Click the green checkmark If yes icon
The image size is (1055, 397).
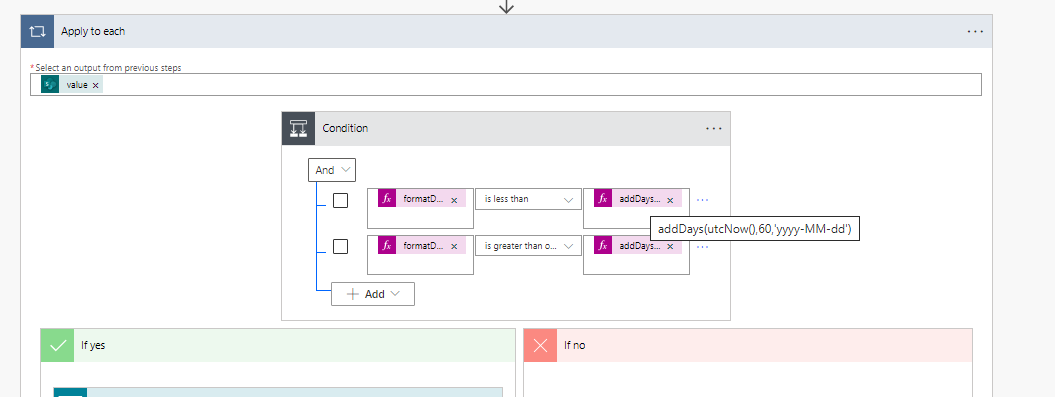pos(58,345)
